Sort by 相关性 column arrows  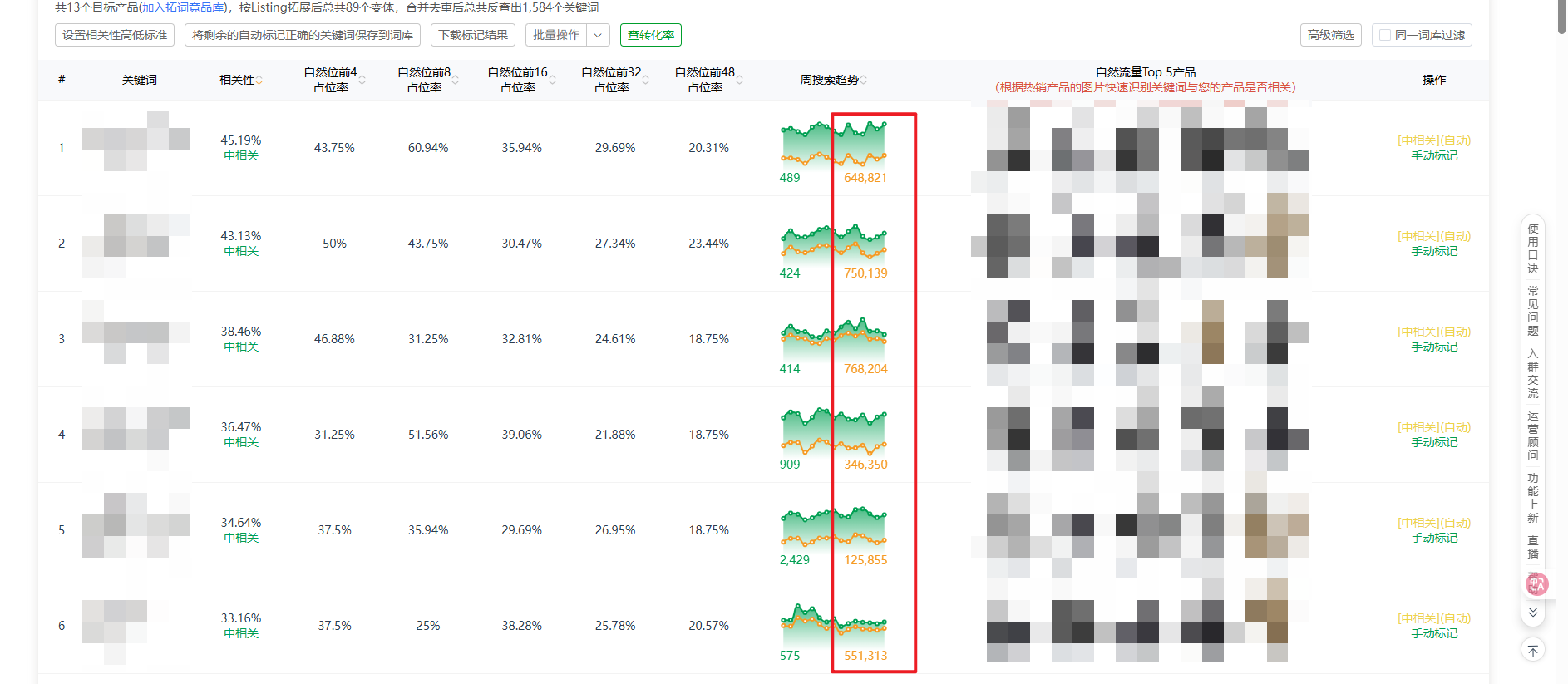tap(259, 80)
